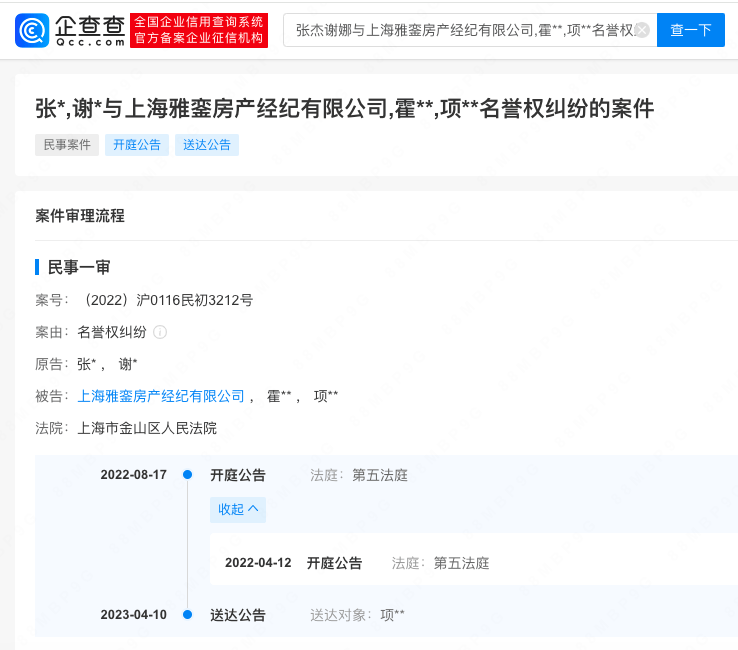
Task: Collapse the hearing list via 收起
Action: coord(238,509)
